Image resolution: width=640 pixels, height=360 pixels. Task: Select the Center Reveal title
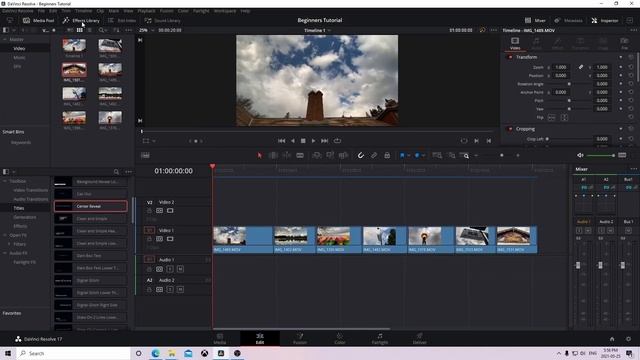coord(91,206)
